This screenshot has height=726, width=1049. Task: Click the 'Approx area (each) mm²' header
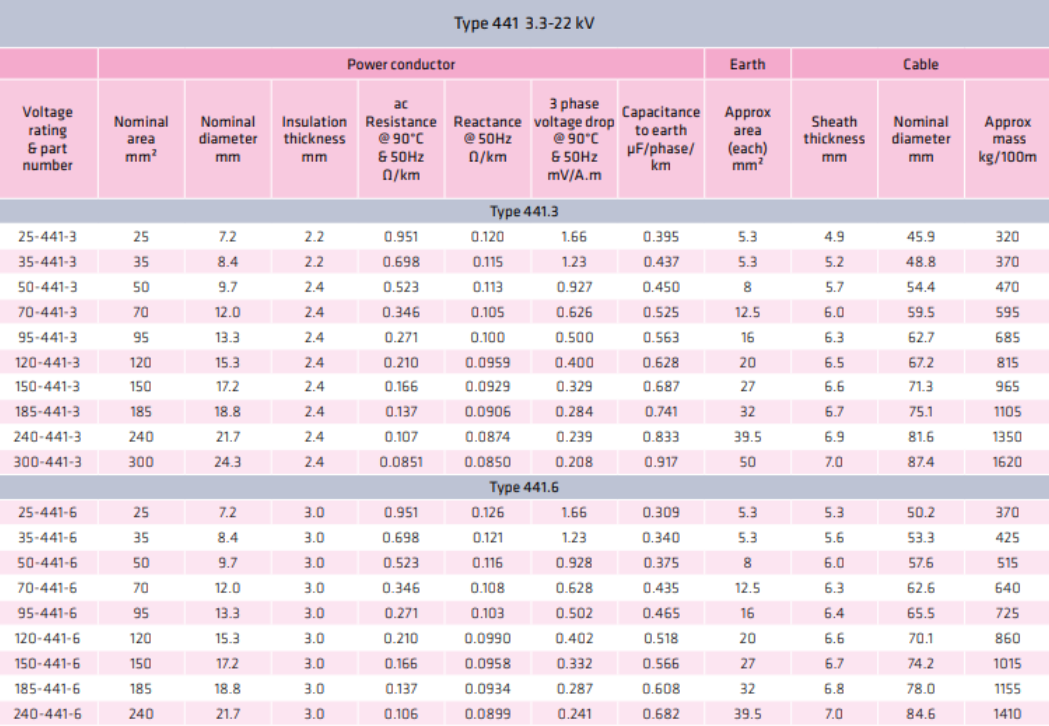[747, 139]
